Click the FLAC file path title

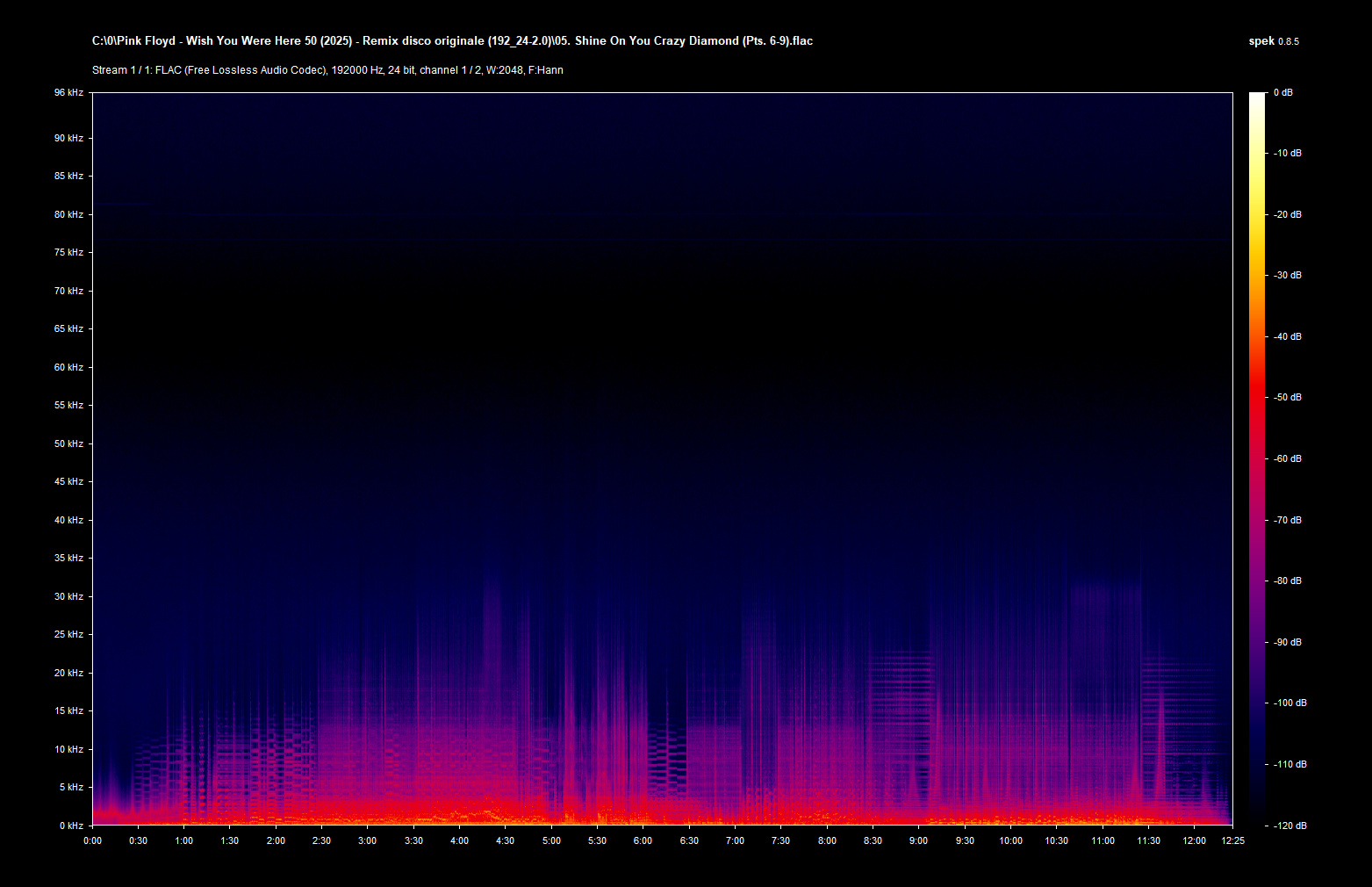pos(452,41)
